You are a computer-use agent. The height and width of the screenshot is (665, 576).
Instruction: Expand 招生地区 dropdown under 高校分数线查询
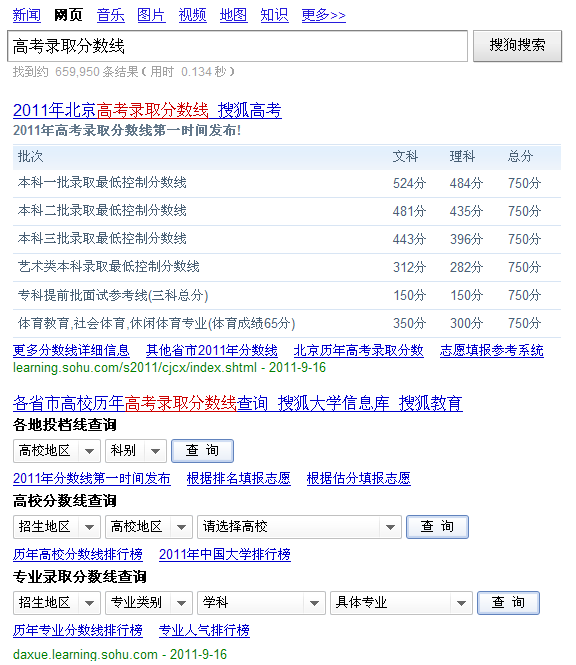(57, 527)
